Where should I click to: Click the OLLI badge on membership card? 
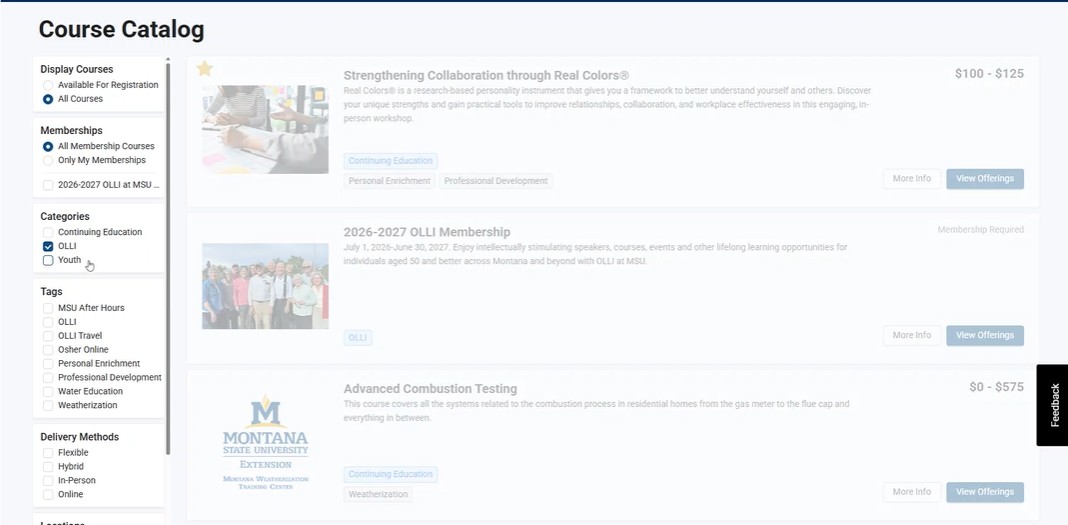(358, 338)
